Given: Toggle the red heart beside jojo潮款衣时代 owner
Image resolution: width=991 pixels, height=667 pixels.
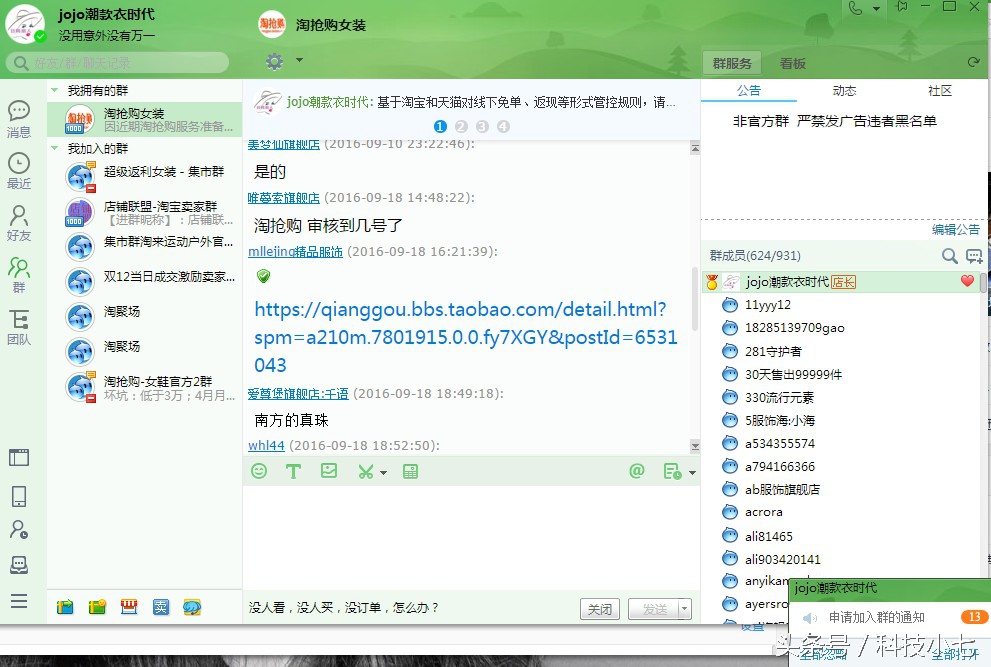Looking at the screenshot, I should pyautogui.click(x=966, y=281).
